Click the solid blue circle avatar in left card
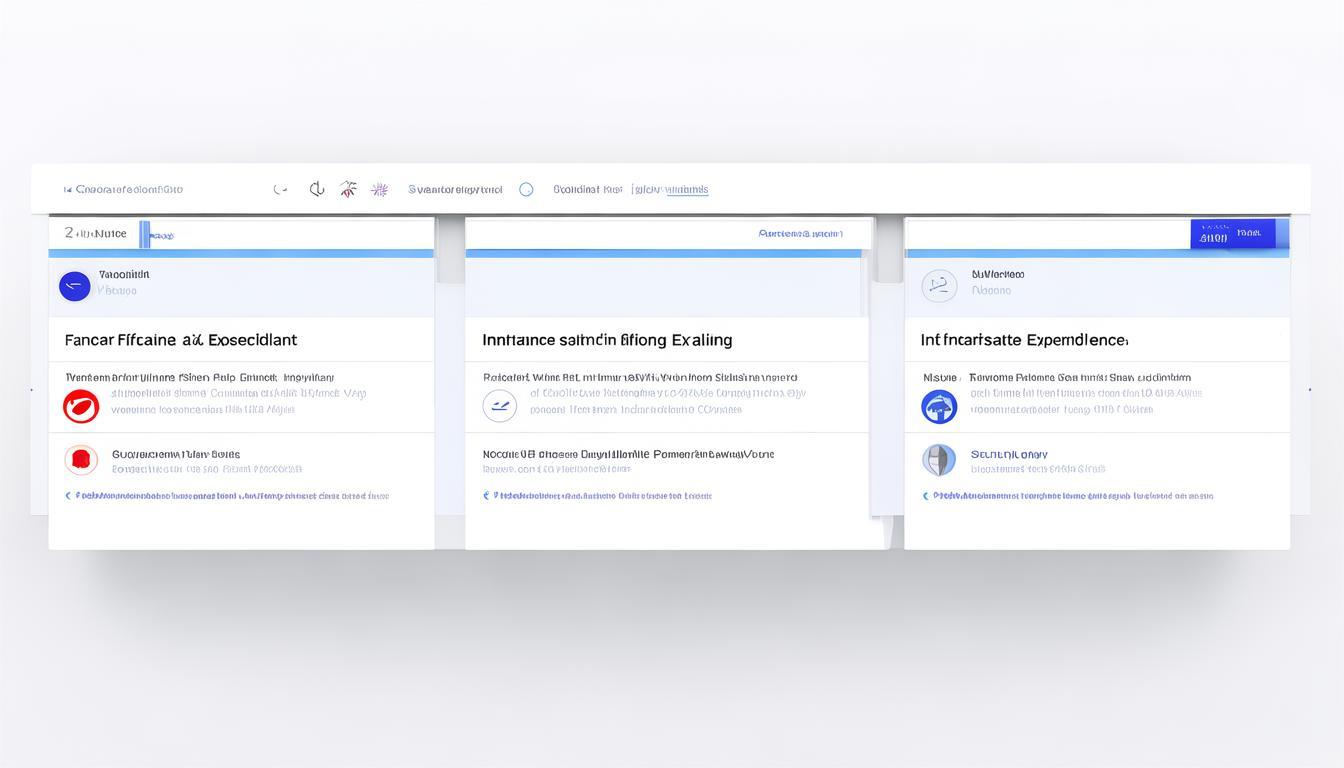 click(75, 287)
